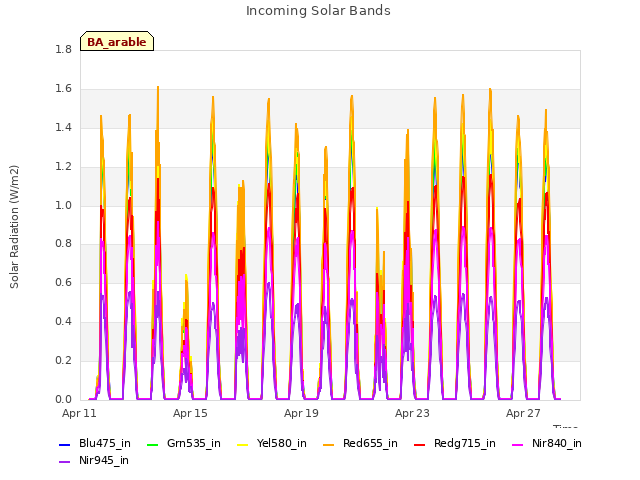Click the magenta Nir840_in legend swatch
Screen dimensions: 640x480
click(x=518, y=444)
